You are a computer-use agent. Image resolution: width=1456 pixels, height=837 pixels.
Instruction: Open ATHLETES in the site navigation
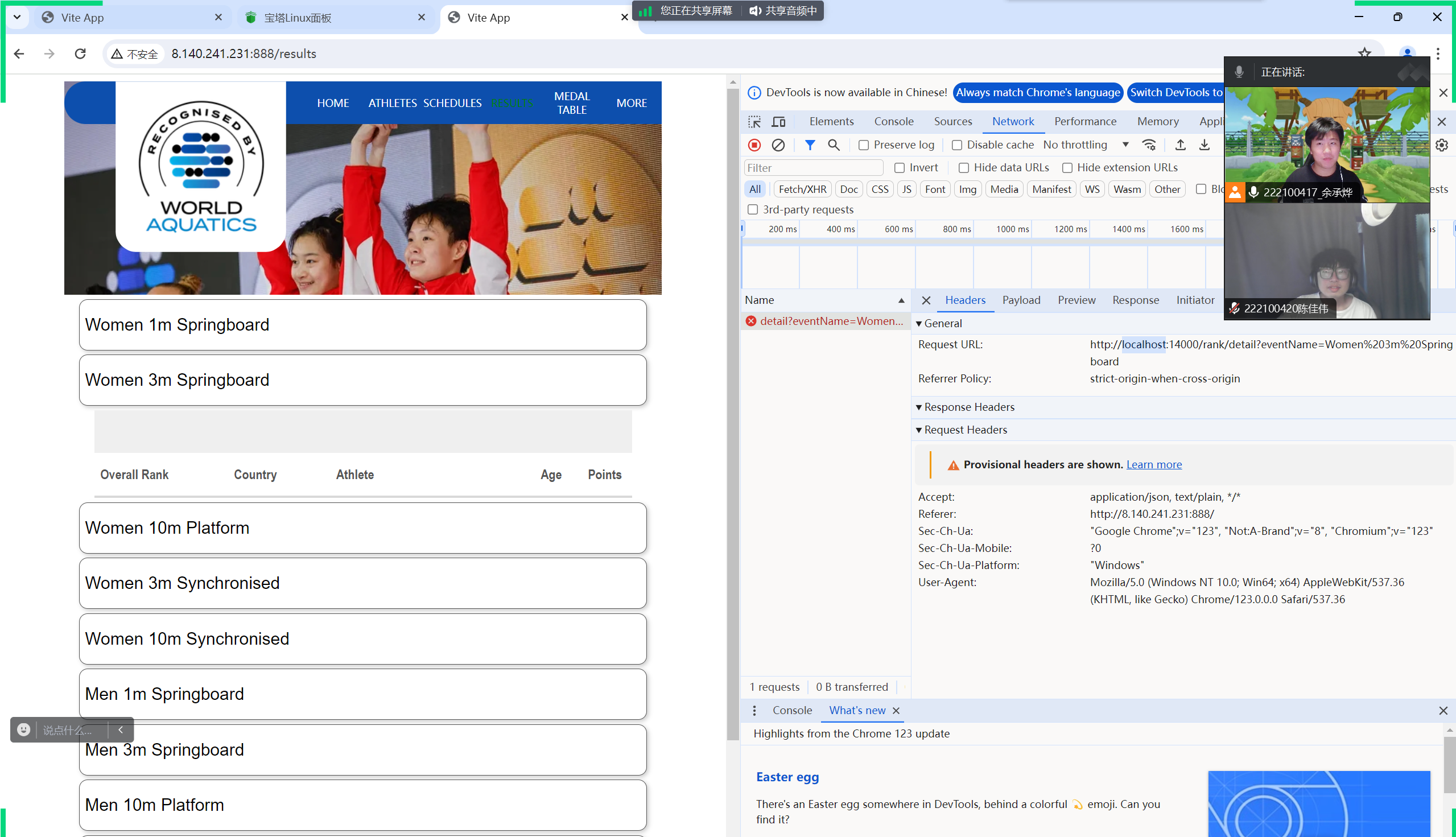tap(392, 103)
